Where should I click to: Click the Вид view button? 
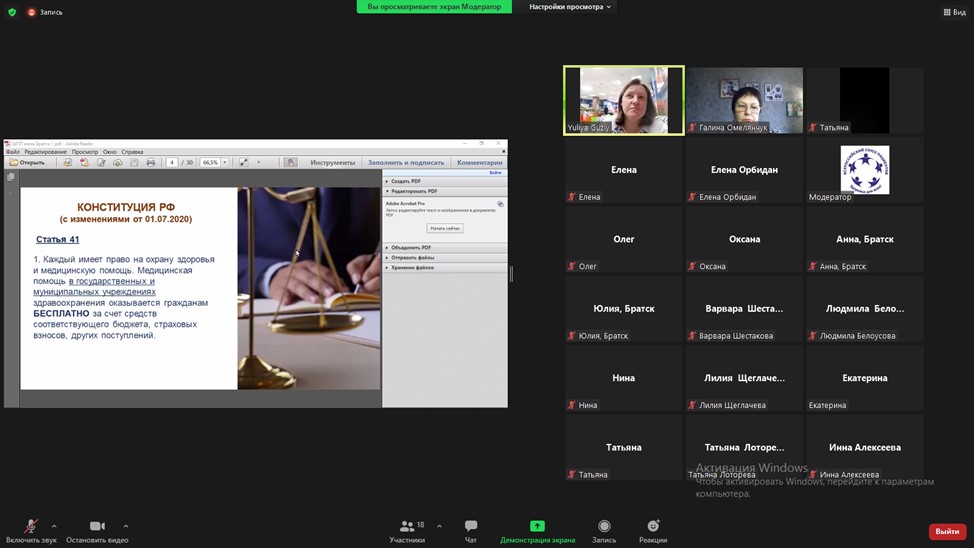[x=954, y=12]
